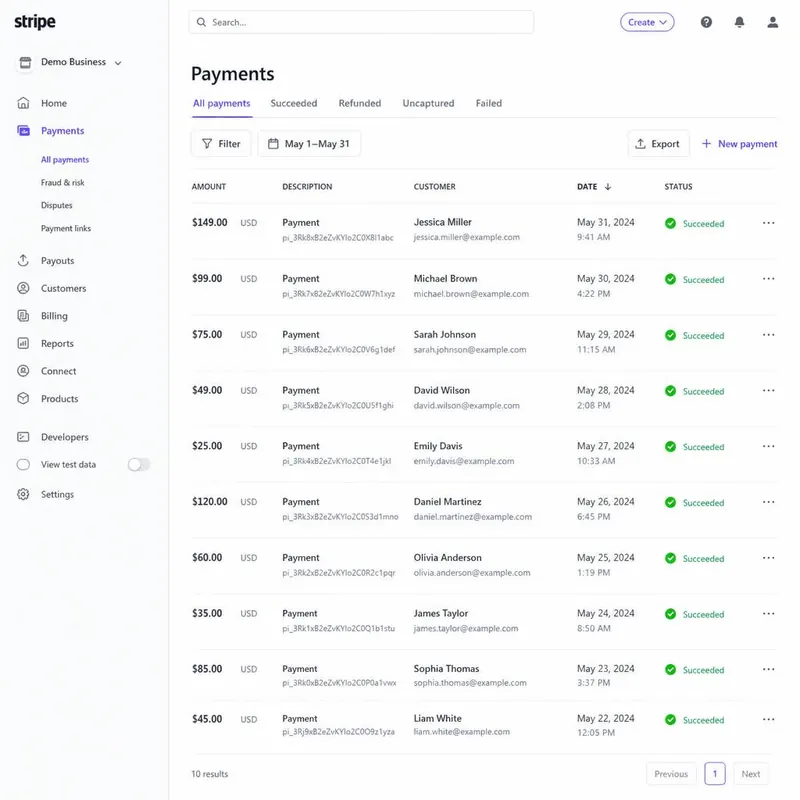800x800 pixels.
Task: Expand the Demo Business account switcher
Action: click(x=70, y=62)
